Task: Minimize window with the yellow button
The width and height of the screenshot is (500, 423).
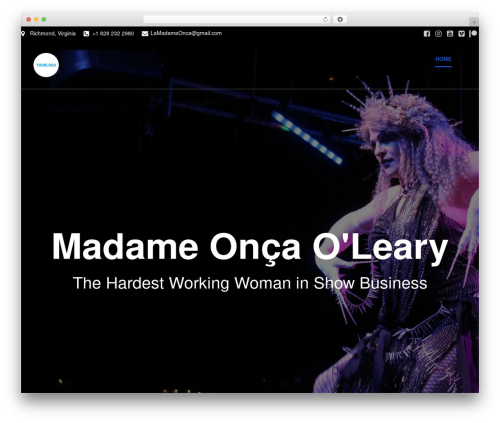Action: [x=36, y=20]
